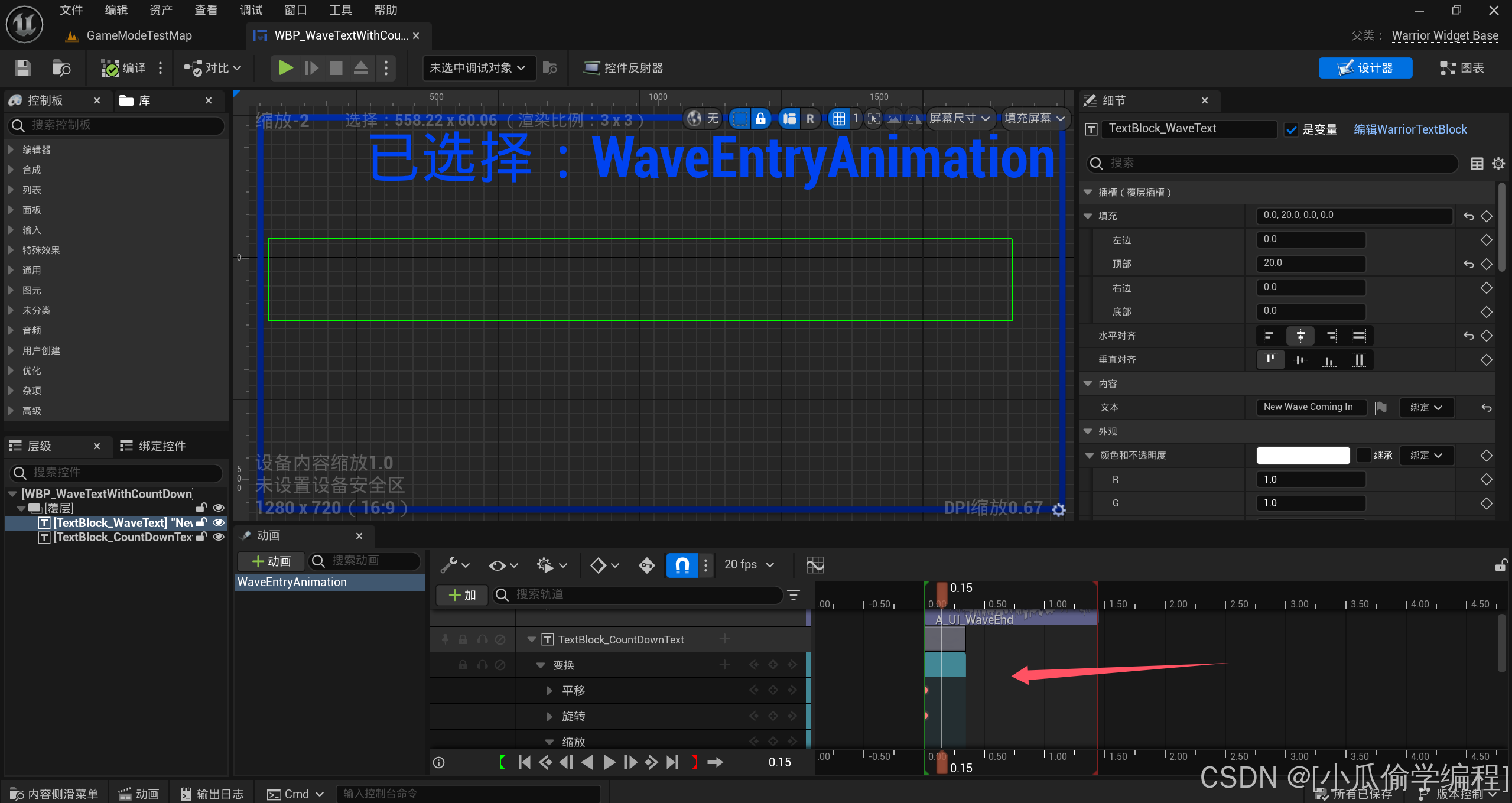Click the animation snapping magnet icon
Image resolution: width=1512 pixels, height=803 pixels.
point(682,565)
